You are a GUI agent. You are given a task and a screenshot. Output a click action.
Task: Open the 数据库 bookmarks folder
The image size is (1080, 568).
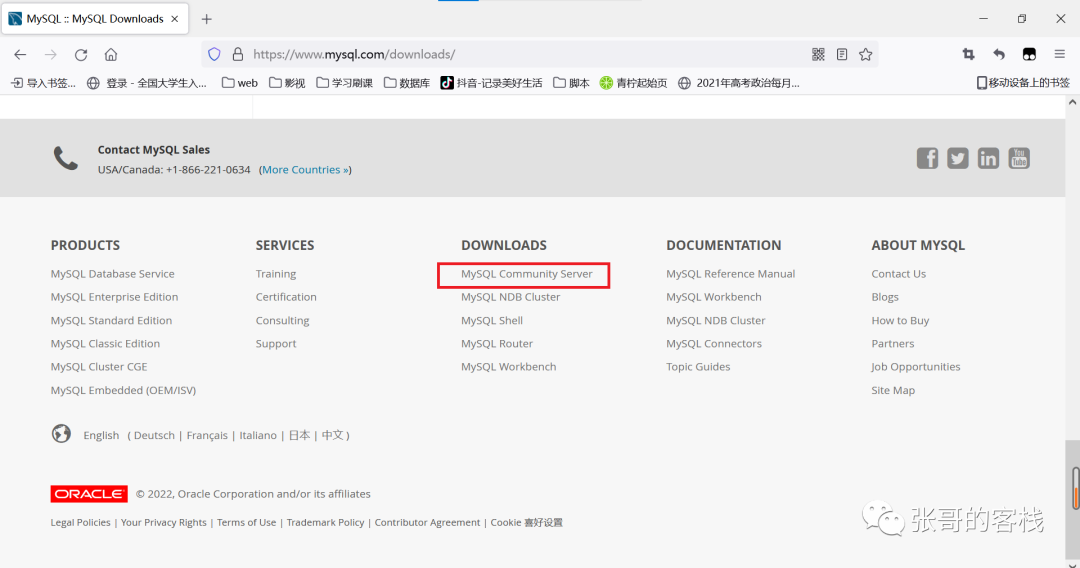pyautogui.click(x=406, y=83)
